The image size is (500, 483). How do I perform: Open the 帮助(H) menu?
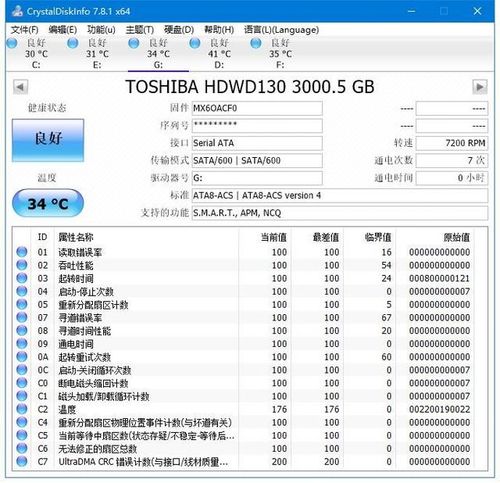[219, 30]
